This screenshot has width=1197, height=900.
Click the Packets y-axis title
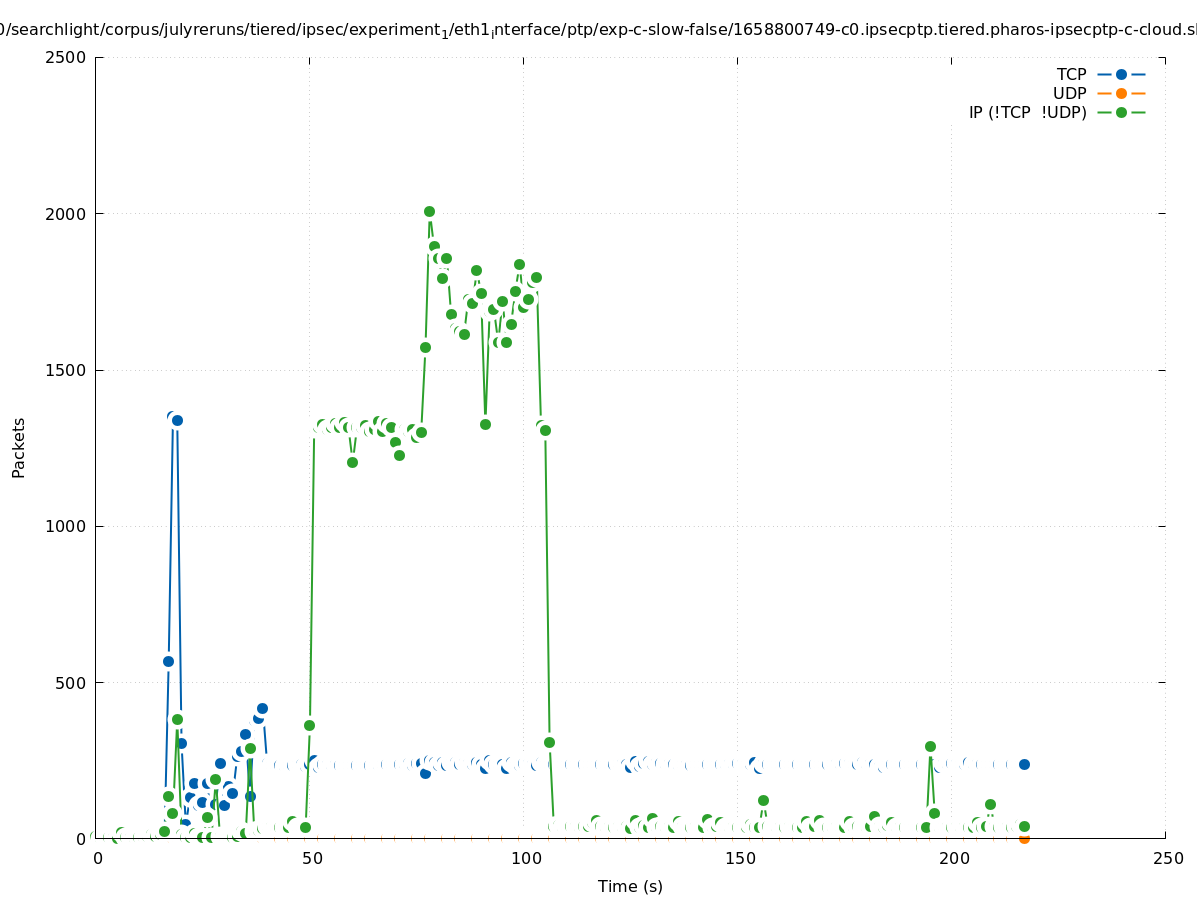click(19, 447)
